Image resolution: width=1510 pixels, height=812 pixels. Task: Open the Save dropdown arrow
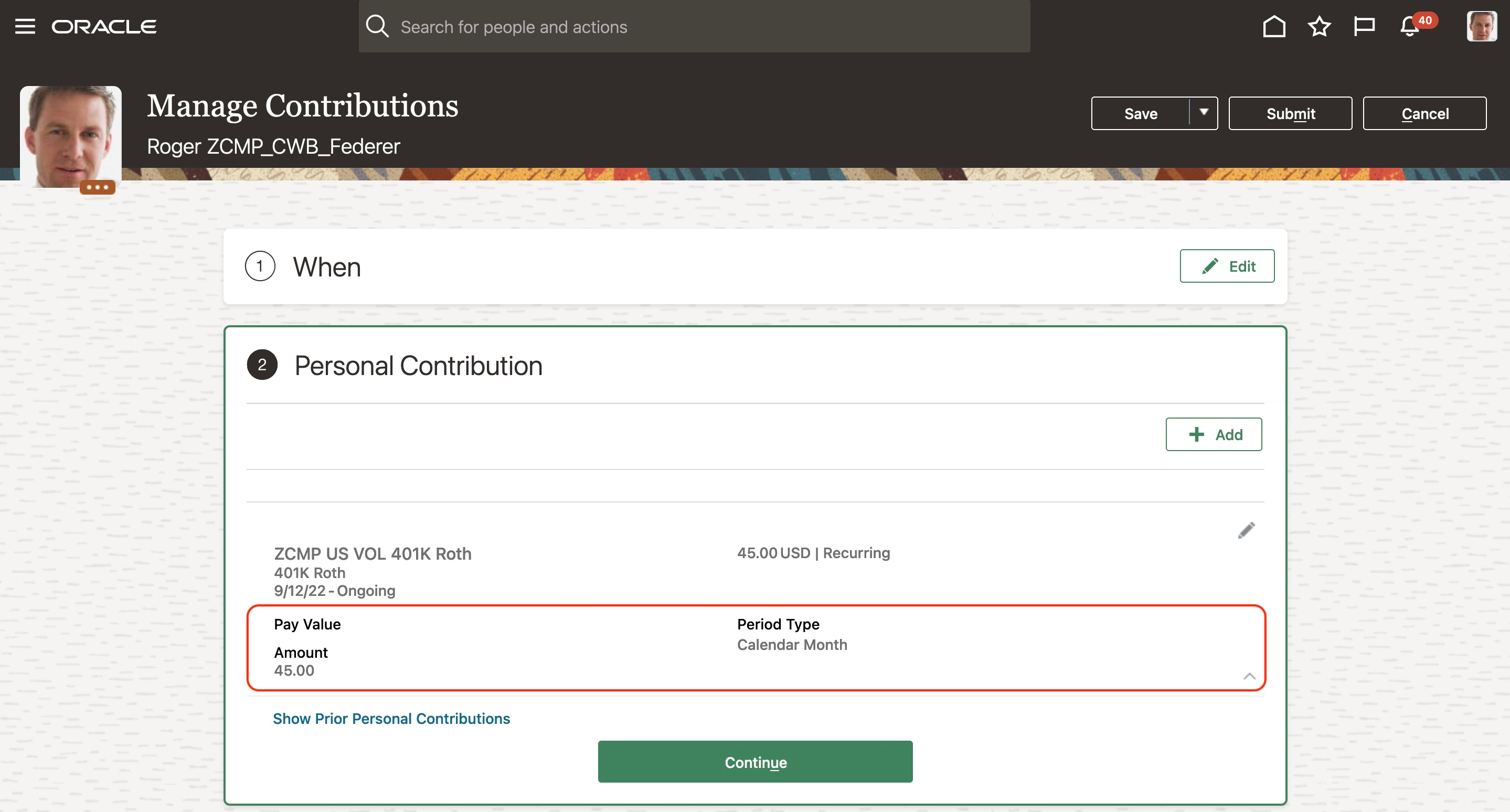[1204, 112]
